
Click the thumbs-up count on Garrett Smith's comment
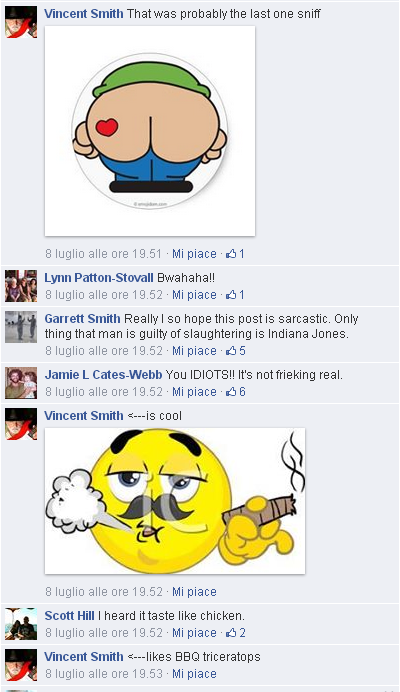coord(235,351)
